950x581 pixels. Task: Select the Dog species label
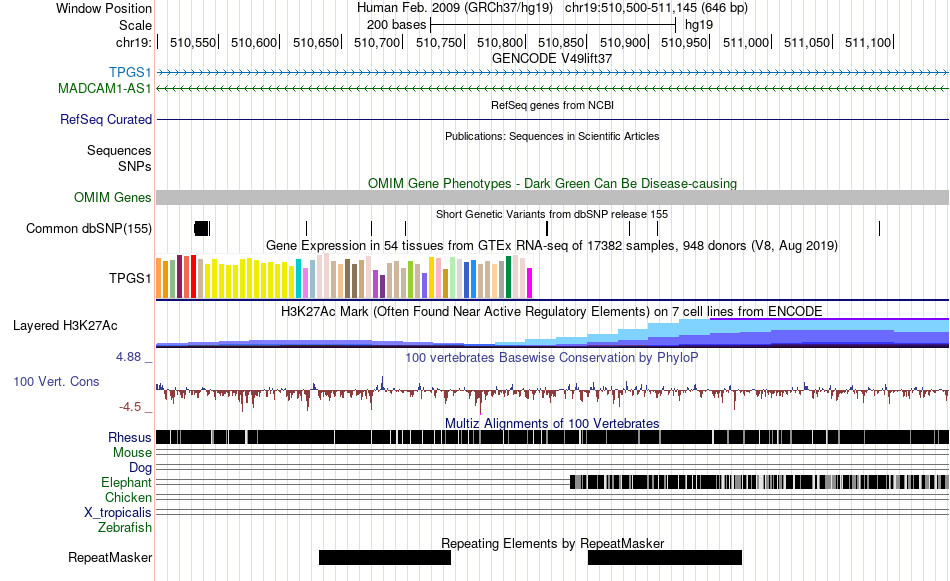coord(140,467)
